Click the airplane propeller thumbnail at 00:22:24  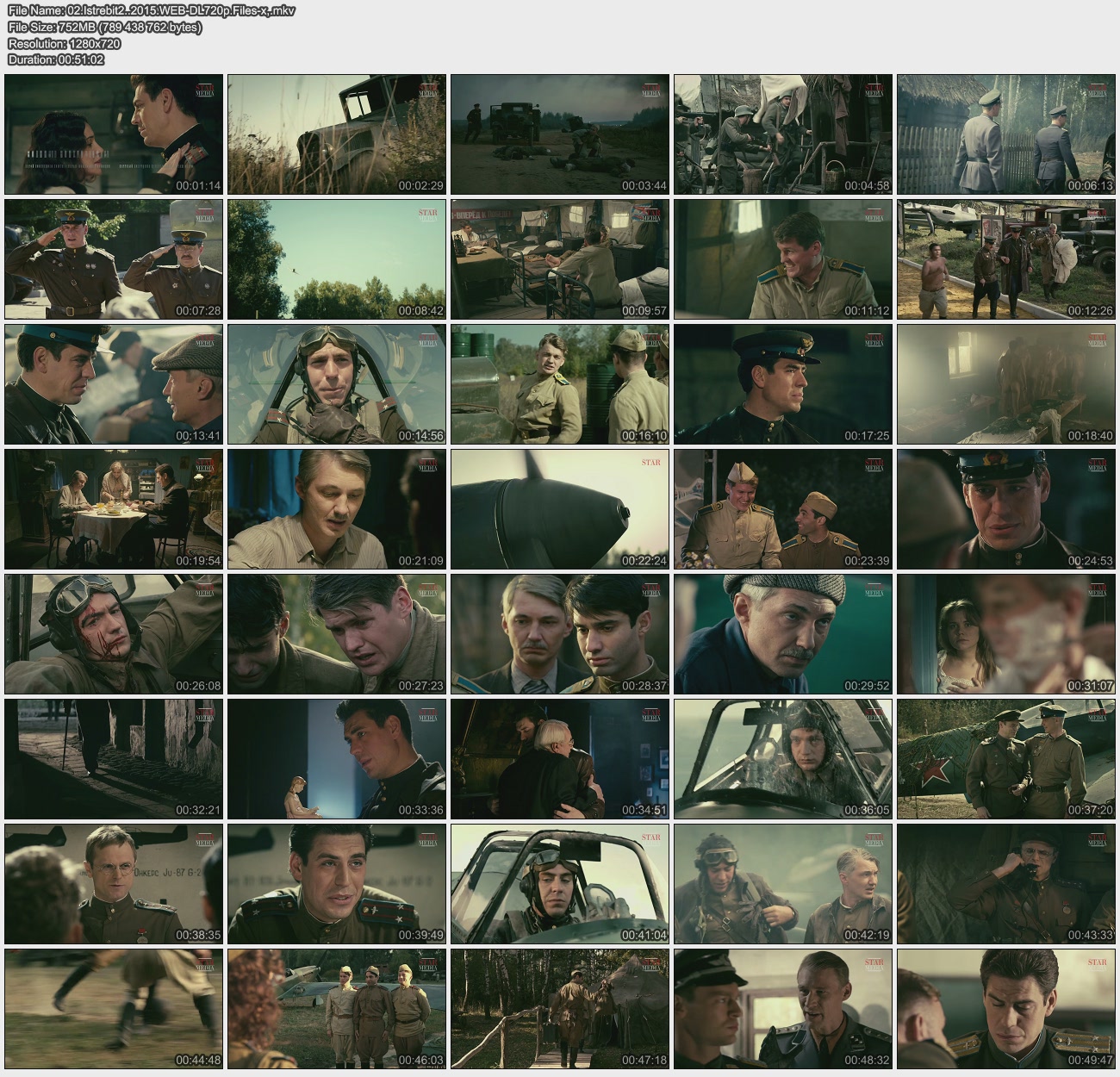[x=560, y=509]
